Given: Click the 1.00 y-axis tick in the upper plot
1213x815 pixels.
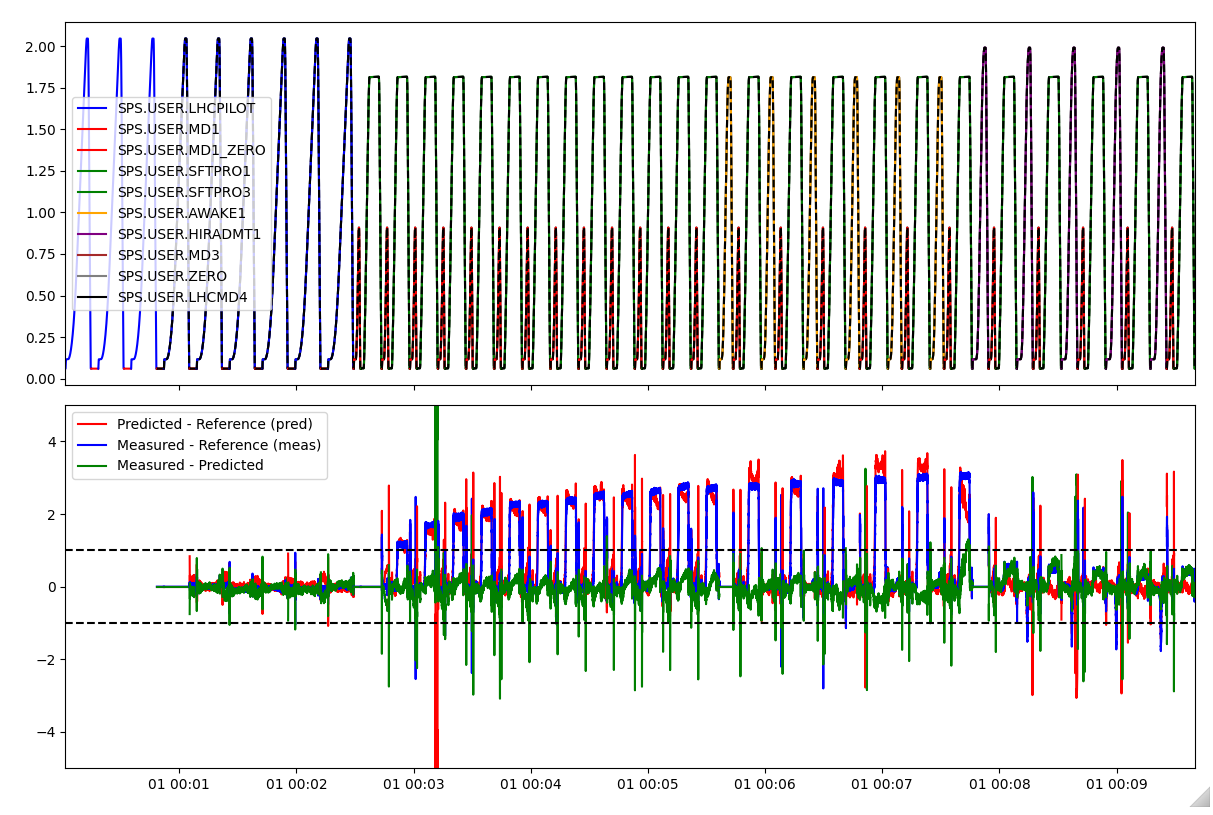Looking at the screenshot, I should click(39, 213).
